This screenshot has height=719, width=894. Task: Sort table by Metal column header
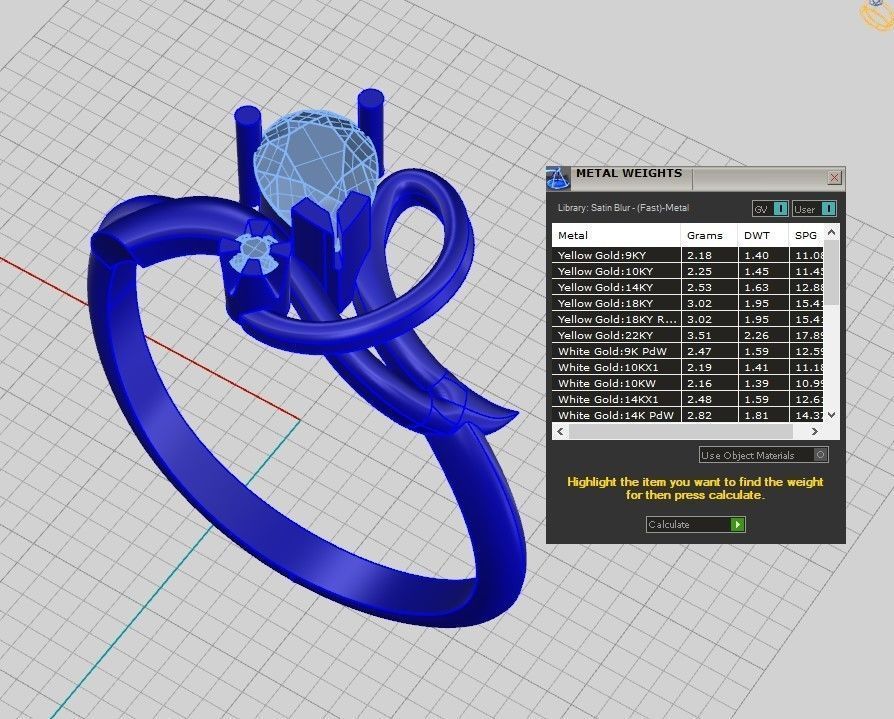tap(616, 235)
